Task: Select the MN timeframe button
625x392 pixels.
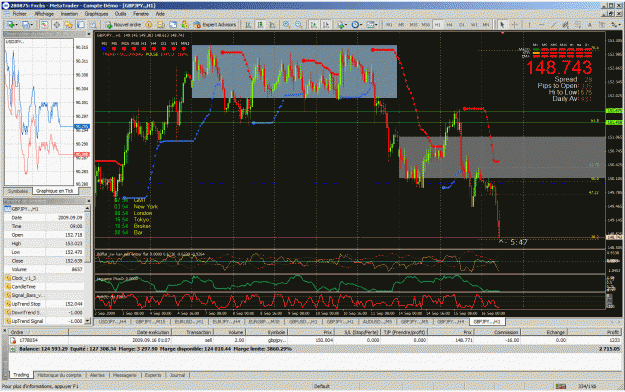Action: (486, 25)
